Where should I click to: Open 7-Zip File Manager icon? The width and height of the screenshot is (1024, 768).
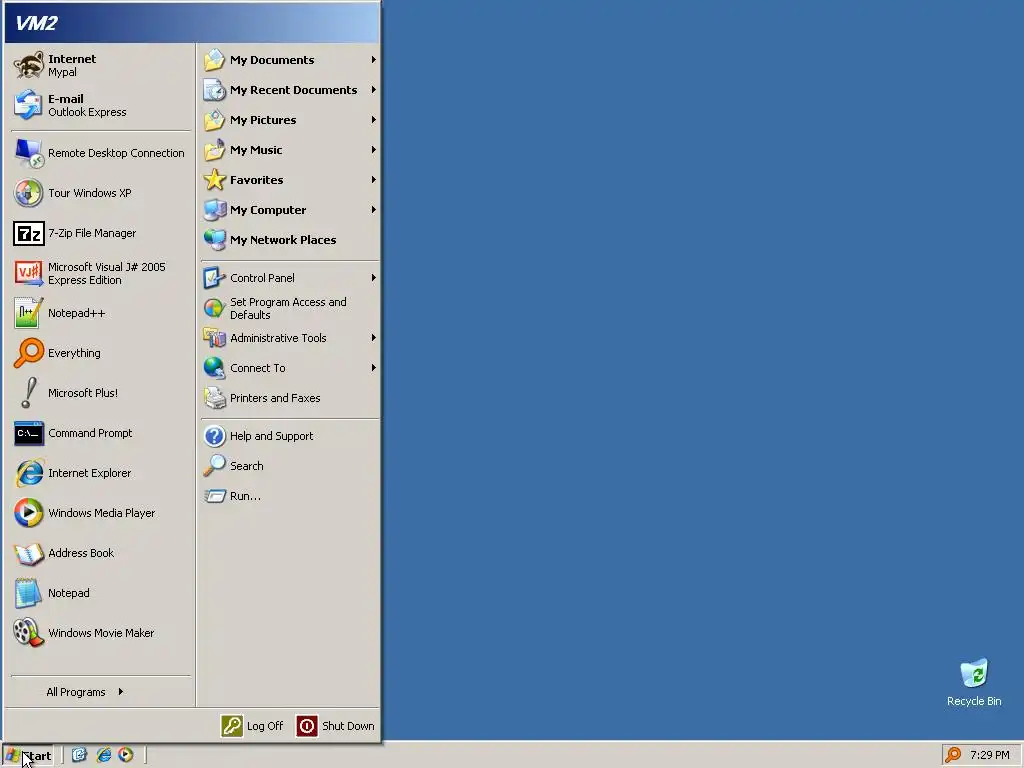click(x=29, y=233)
